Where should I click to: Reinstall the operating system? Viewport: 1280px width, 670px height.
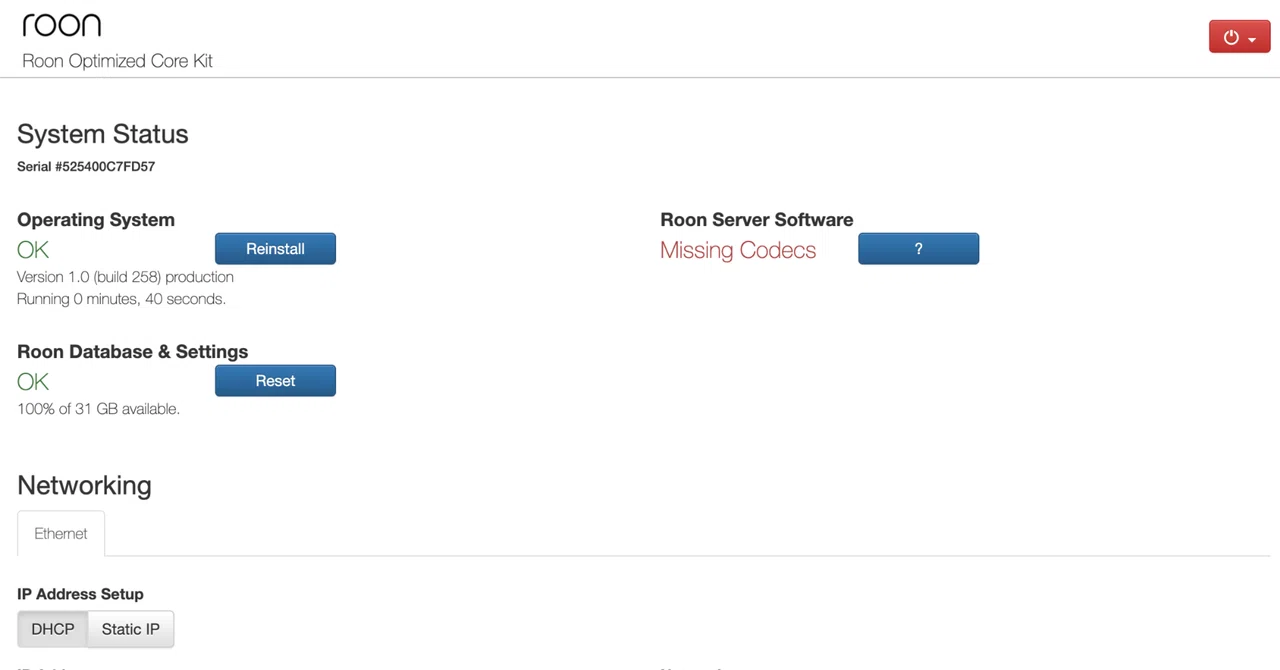pyautogui.click(x=275, y=249)
